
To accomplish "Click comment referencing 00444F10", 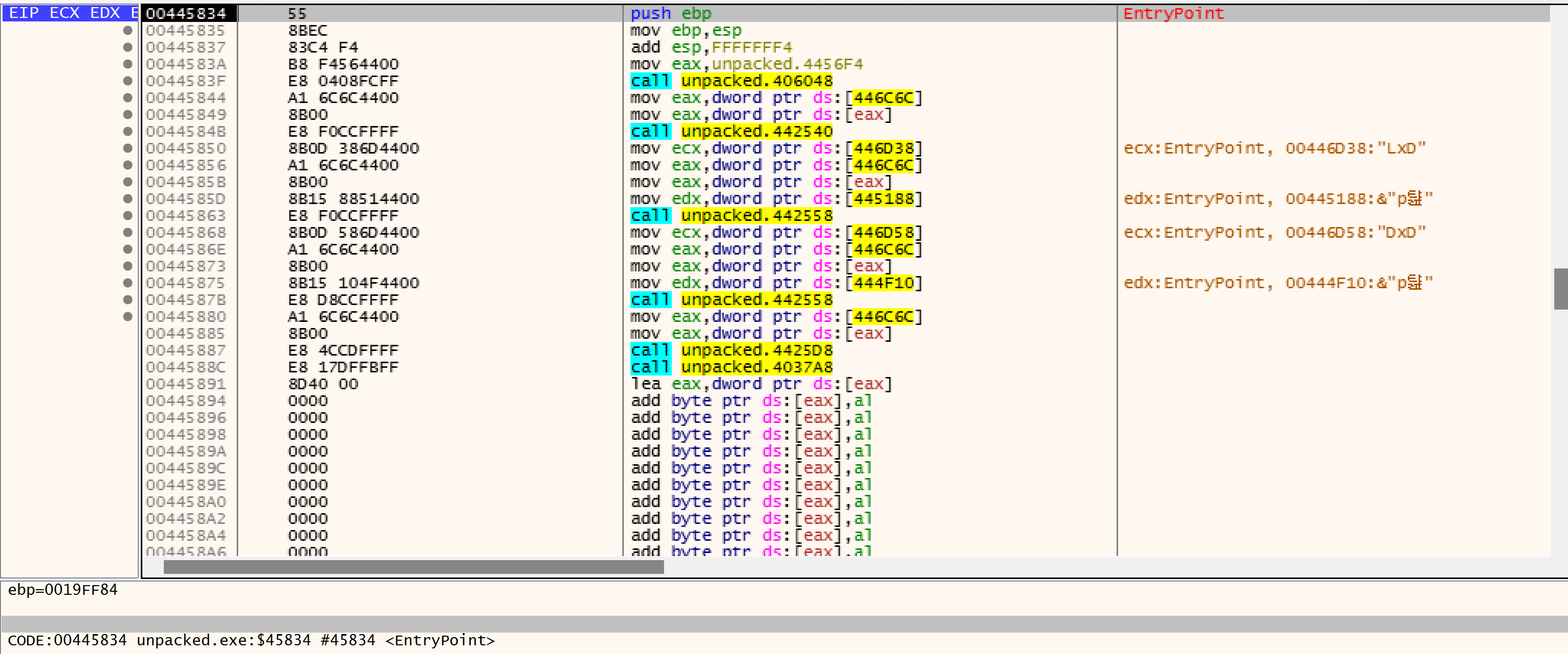I will tap(1278, 283).
